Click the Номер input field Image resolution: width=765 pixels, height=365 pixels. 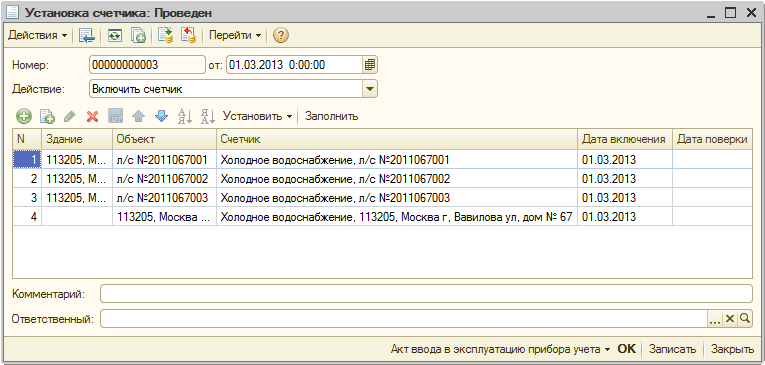pyautogui.click(x=147, y=64)
